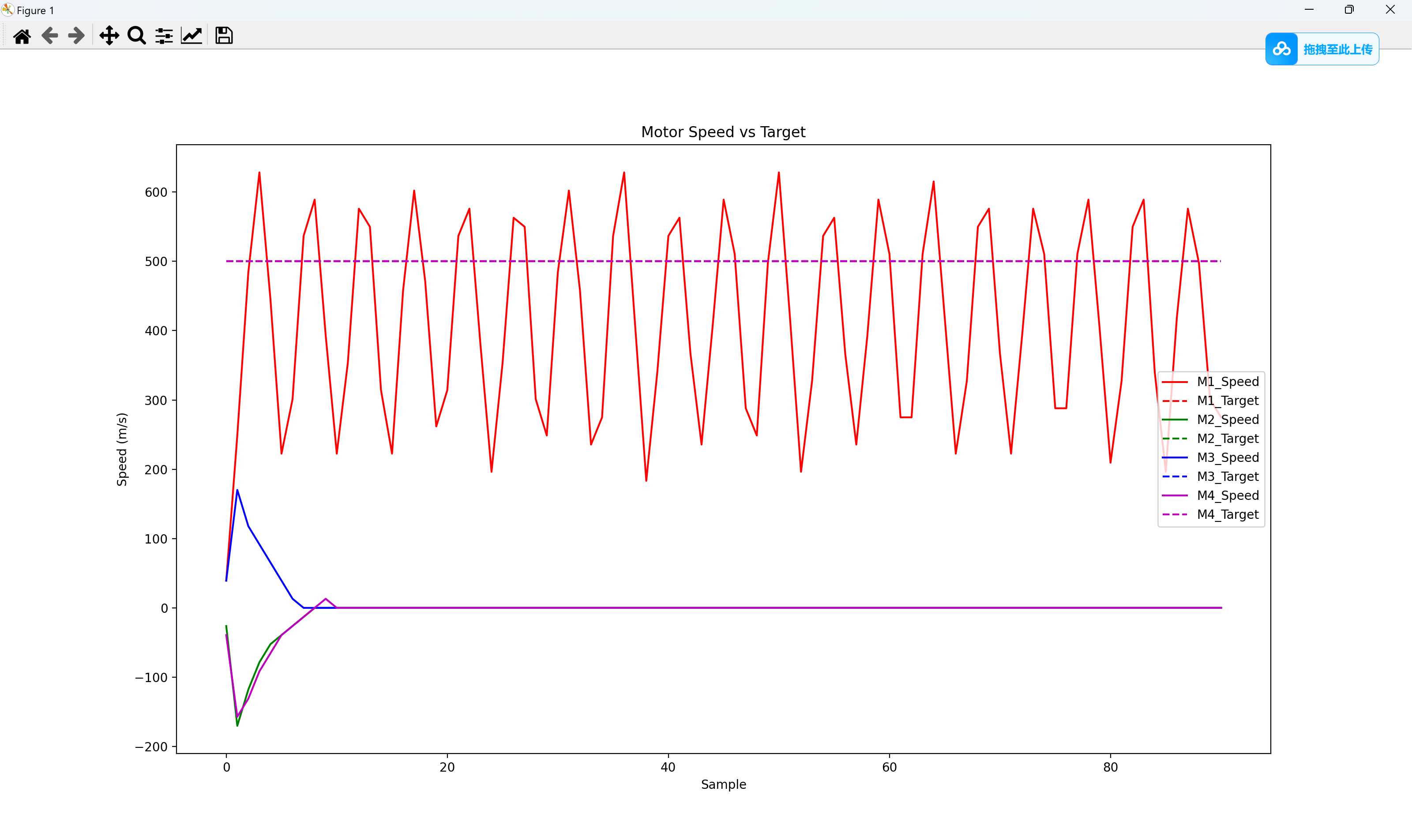The width and height of the screenshot is (1412, 840).
Task: Go back to previous view arrow
Action: [x=50, y=36]
